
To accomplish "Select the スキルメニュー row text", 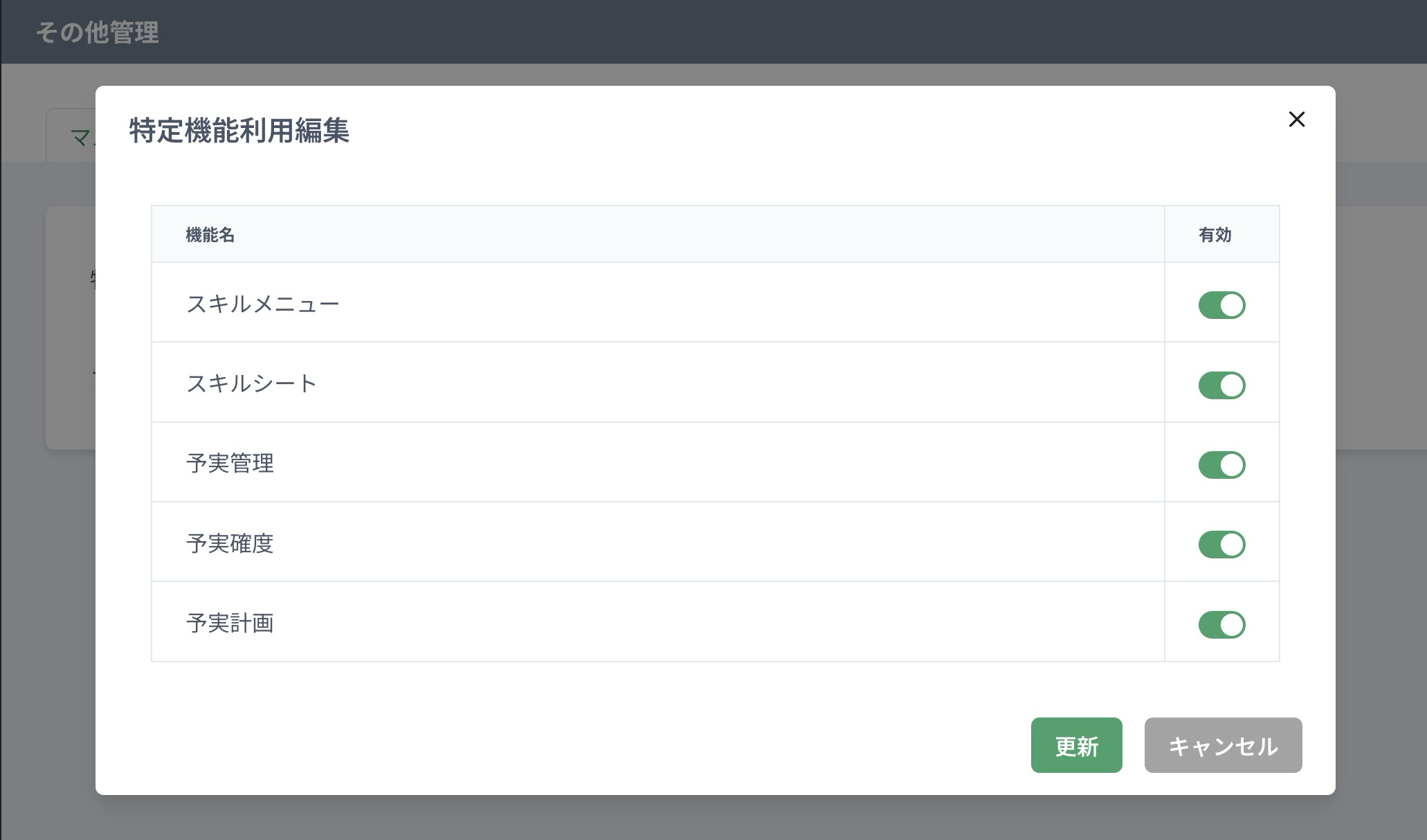I will click(263, 304).
